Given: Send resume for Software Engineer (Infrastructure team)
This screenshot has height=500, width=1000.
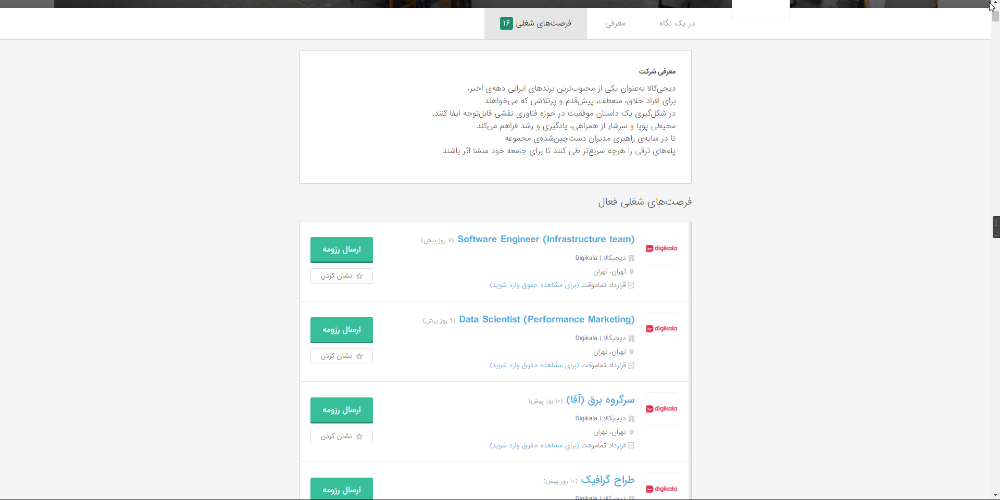Looking at the screenshot, I should coord(341,249).
